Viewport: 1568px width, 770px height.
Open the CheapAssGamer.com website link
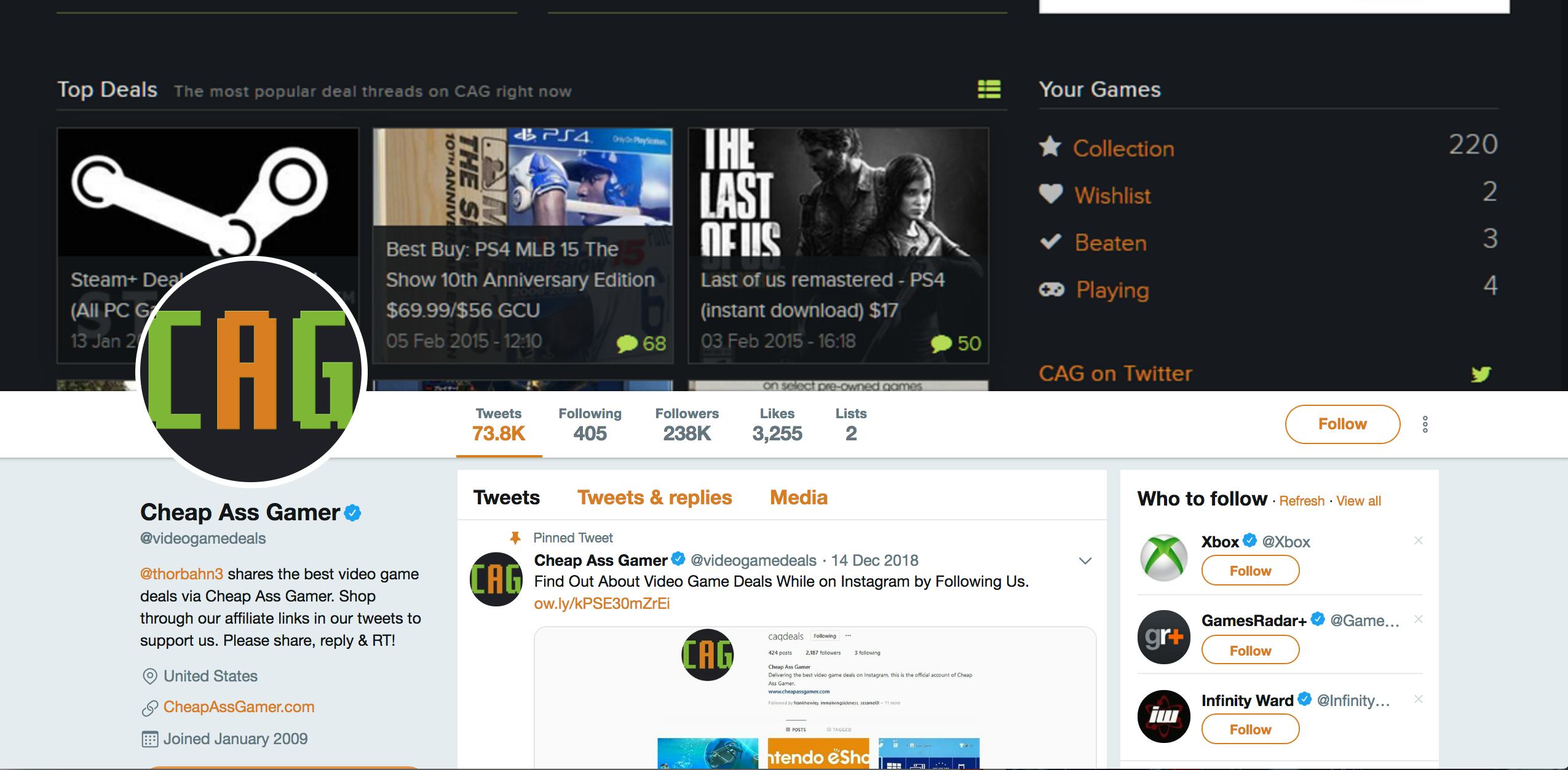pyautogui.click(x=239, y=707)
